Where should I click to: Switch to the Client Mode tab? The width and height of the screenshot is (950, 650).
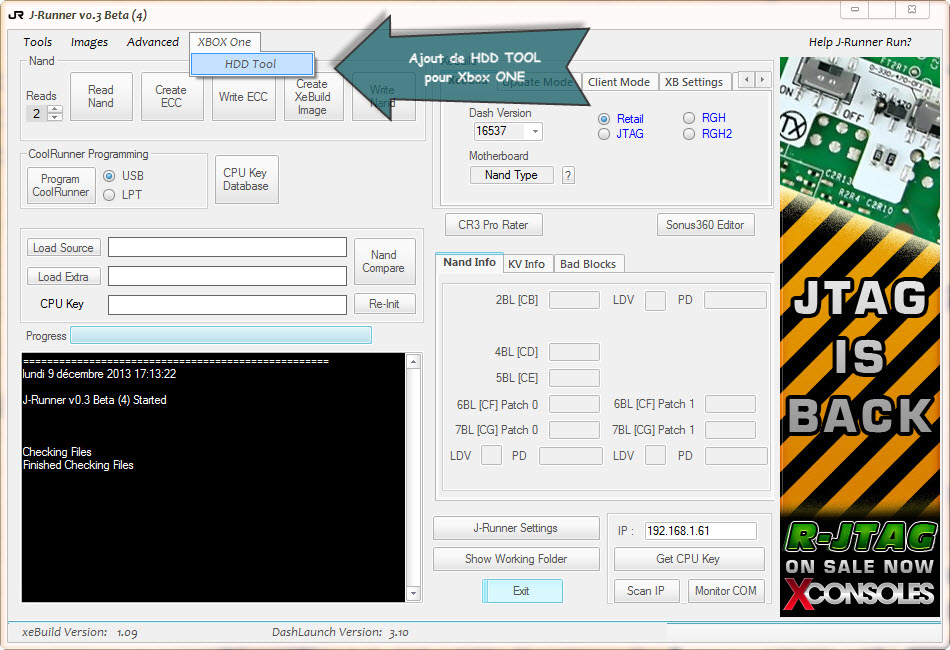click(x=619, y=82)
